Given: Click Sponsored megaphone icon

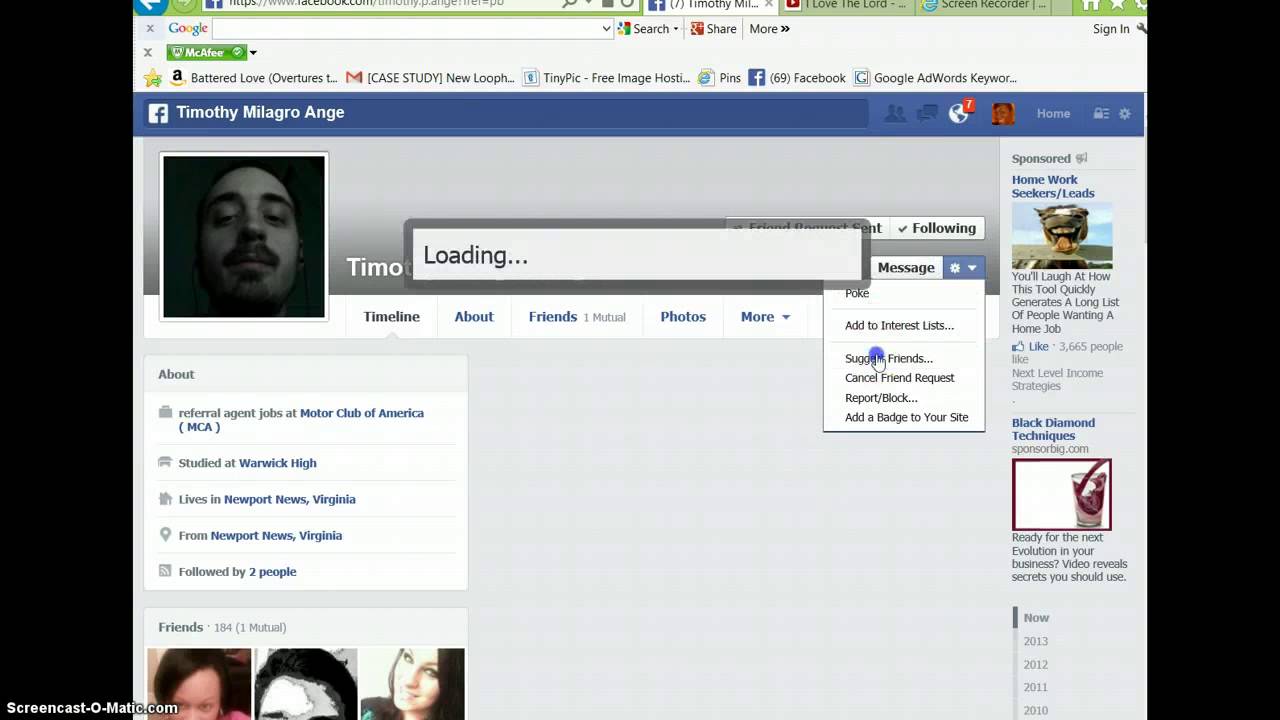Looking at the screenshot, I should tap(1081, 158).
